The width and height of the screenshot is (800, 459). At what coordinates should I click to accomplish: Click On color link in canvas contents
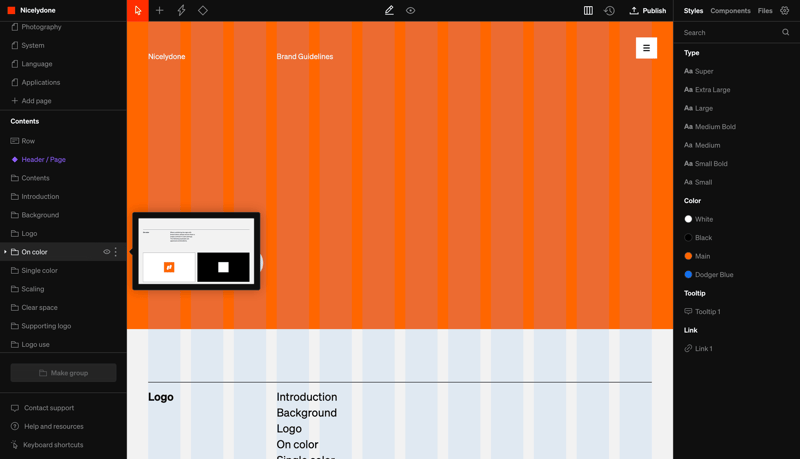pos(297,444)
